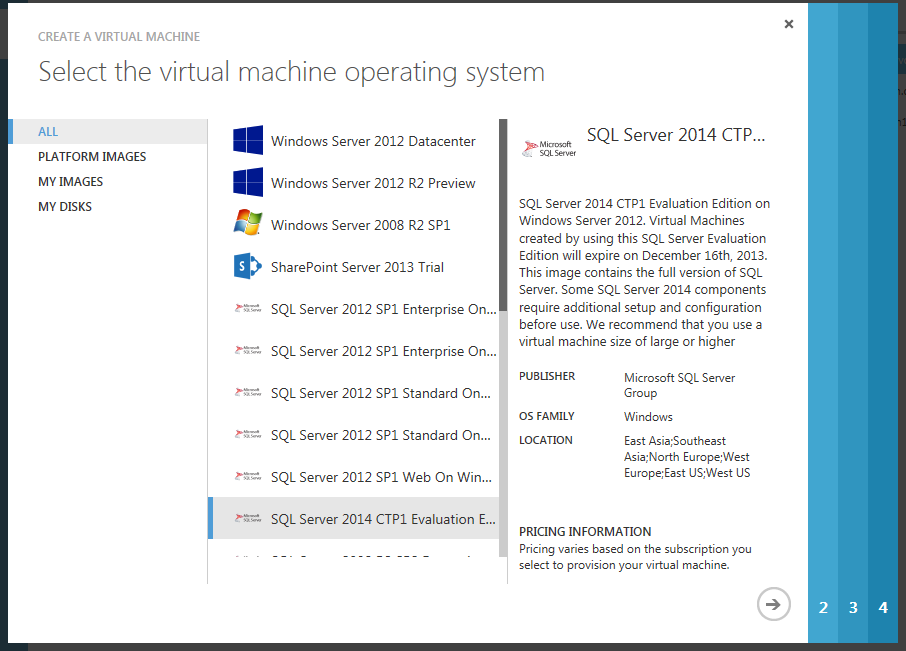Click Windows logo beside Windows Server 2012 Datacenter
Image resolution: width=906 pixels, height=651 pixels.
coord(248,141)
